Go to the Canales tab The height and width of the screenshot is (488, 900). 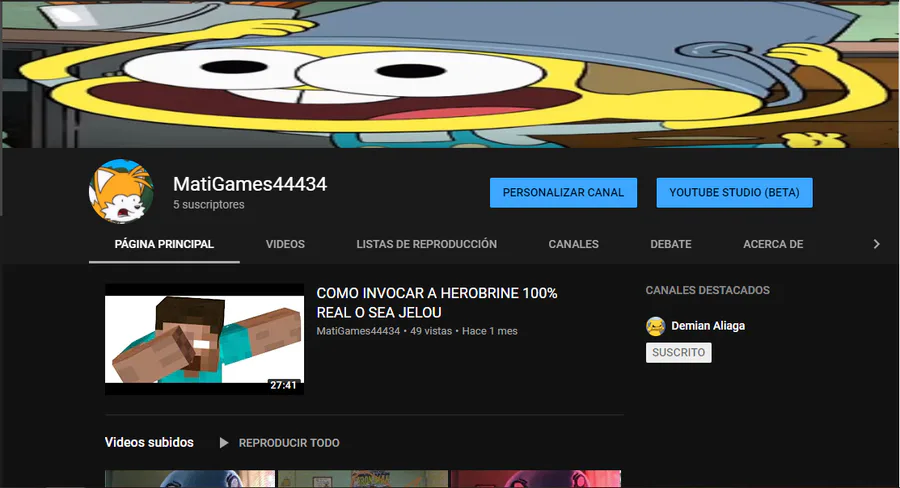573,244
